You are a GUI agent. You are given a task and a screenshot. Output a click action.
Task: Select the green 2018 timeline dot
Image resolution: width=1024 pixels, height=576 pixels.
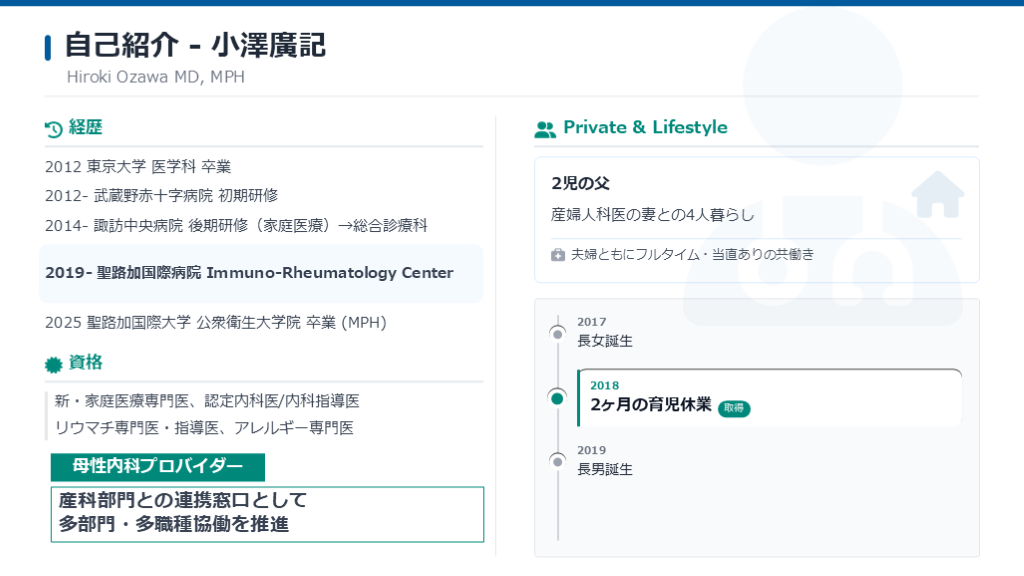(x=558, y=398)
